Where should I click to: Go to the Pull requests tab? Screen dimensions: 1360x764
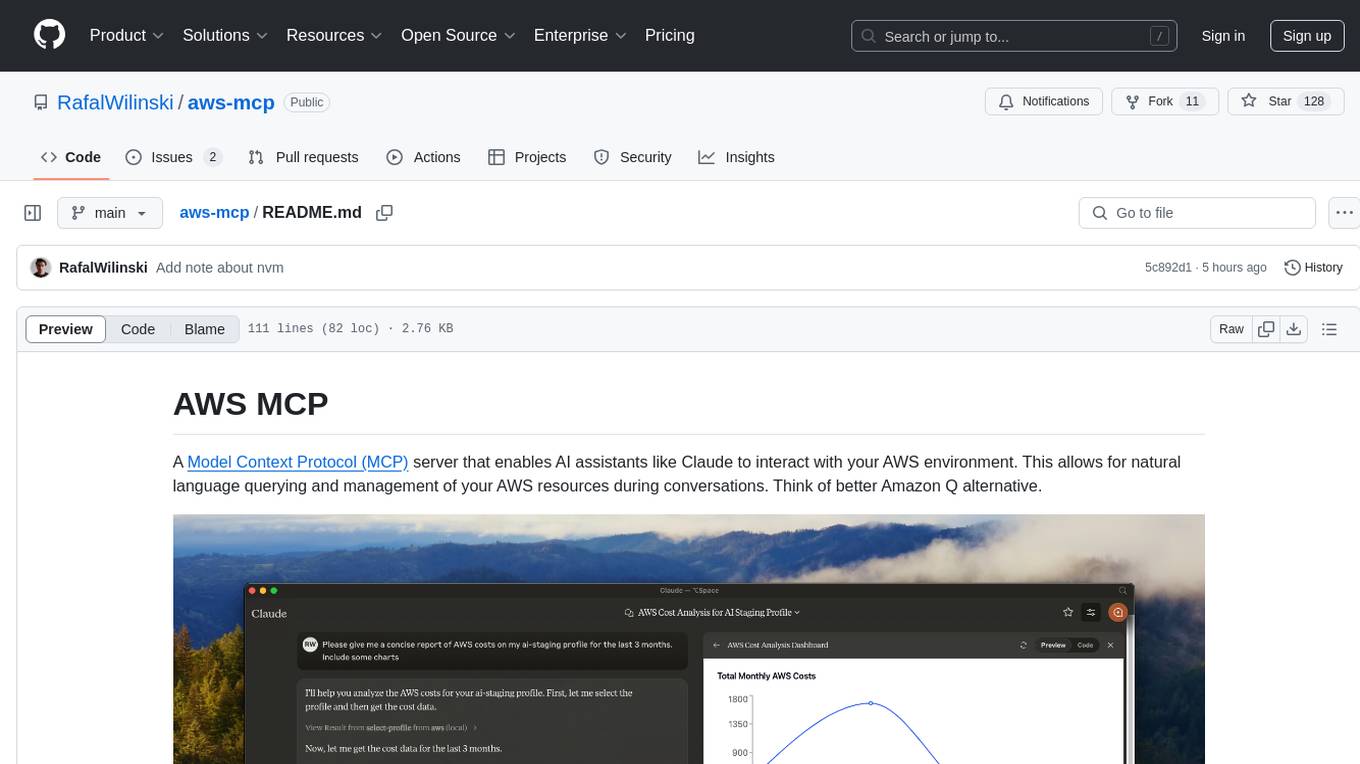click(x=303, y=157)
